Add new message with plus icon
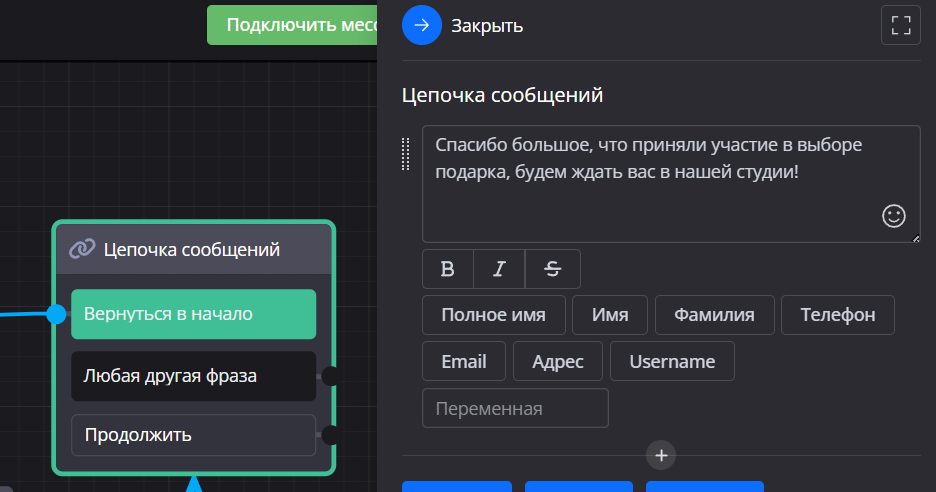Viewport: 936px width, 492px height. tap(660, 455)
